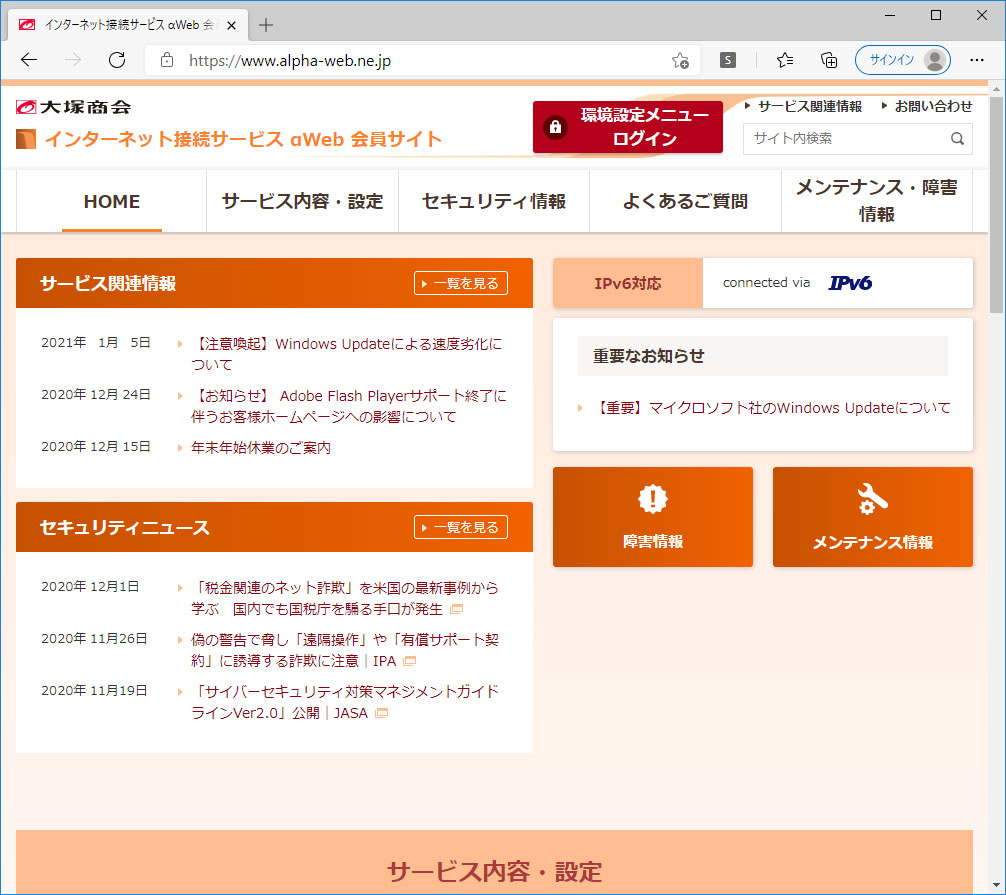Click the S extension icon in toolbar
Viewport: 1006px width, 895px height.
[728, 60]
